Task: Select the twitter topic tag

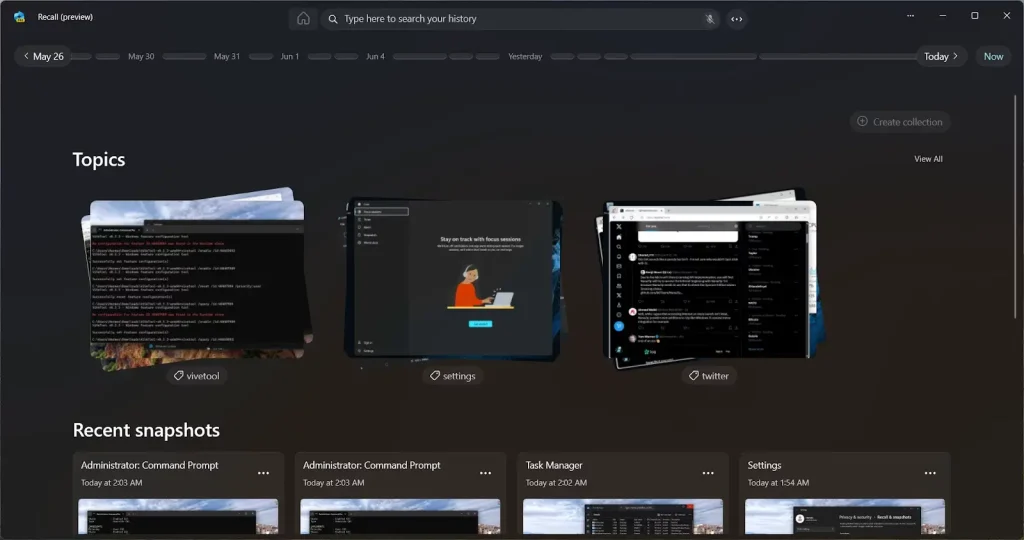Action: tap(708, 376)
